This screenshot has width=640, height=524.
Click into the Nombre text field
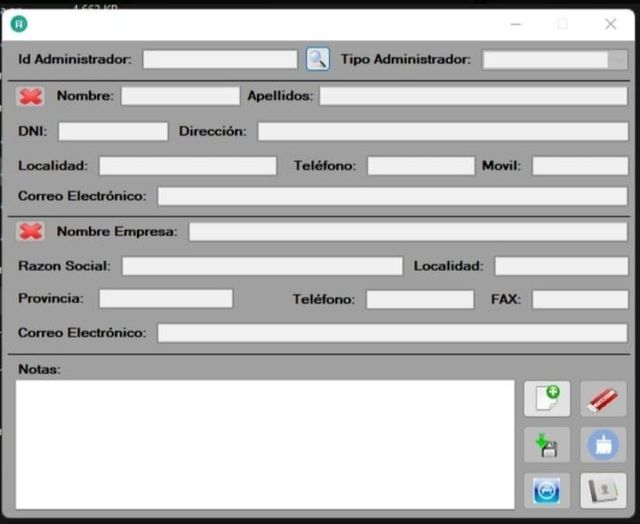[x=180, y=96]
